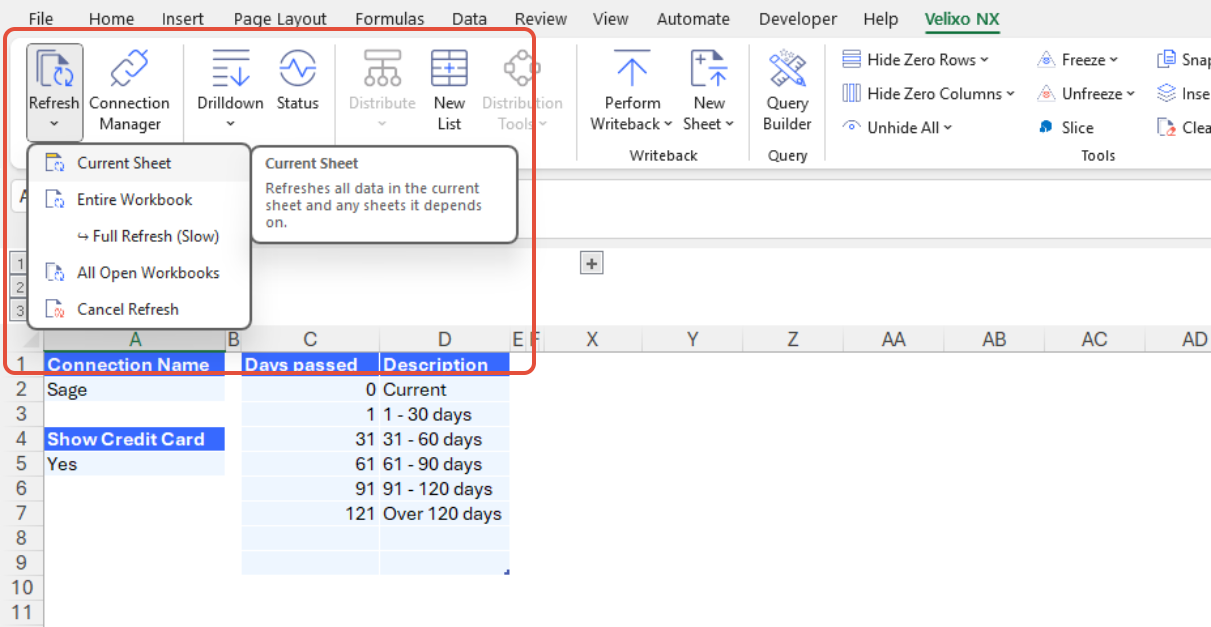Image resolution: width=1211 pixels, height=627 pixels.
Task: Select the 'Over 120 days' cell
Action: pyautogui.click(x=444, y=514)
